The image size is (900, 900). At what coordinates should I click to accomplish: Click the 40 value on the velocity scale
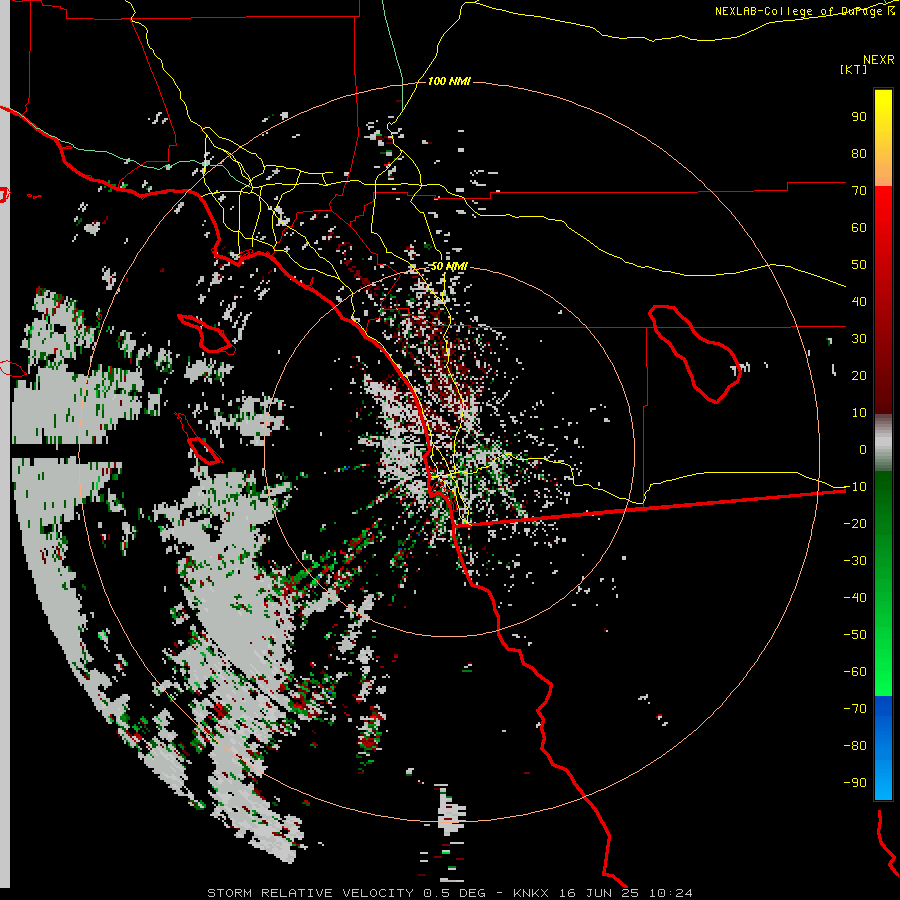pyautogui.click(x=859, y=301)
